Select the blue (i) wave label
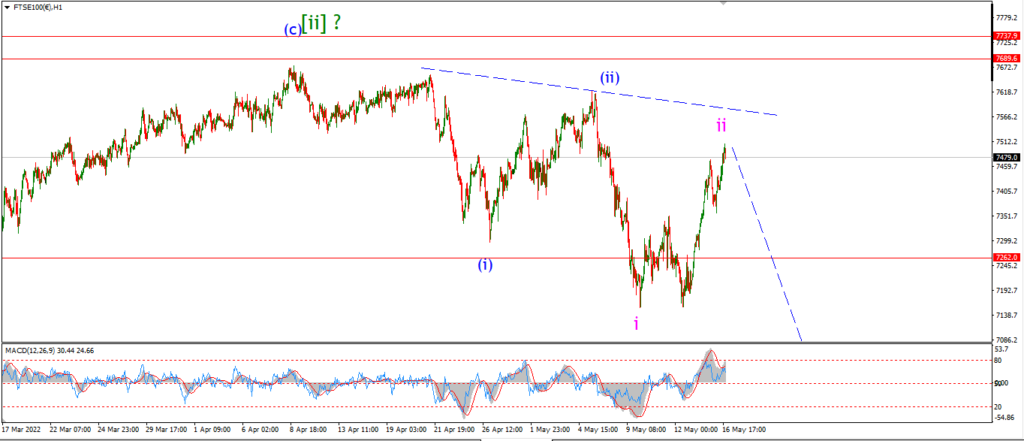The height and width of the screenshot is (441, 1024). (x=485, y=264)
